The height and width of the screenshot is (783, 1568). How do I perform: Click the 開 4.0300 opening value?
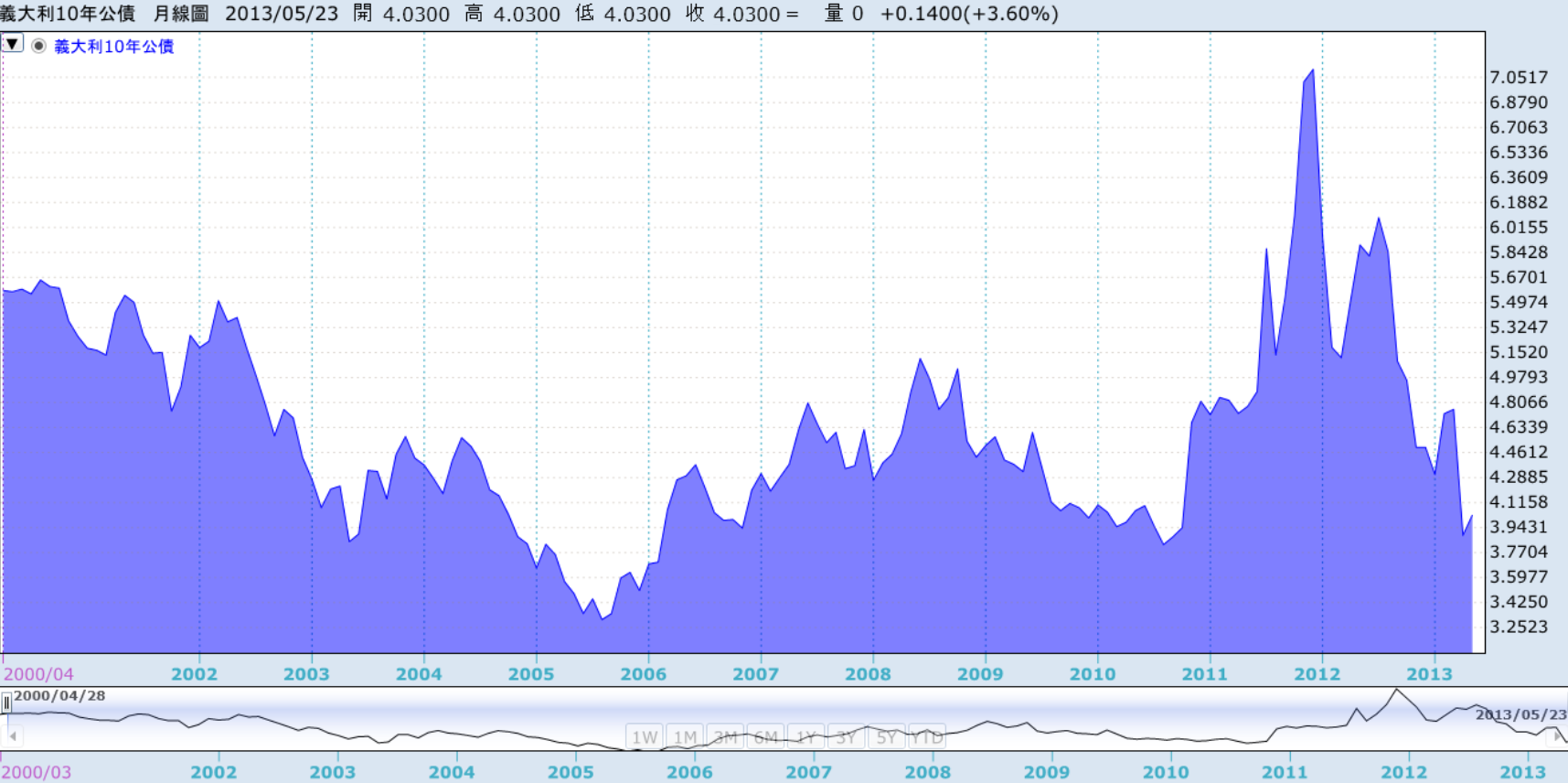click(x=401, y=14)
